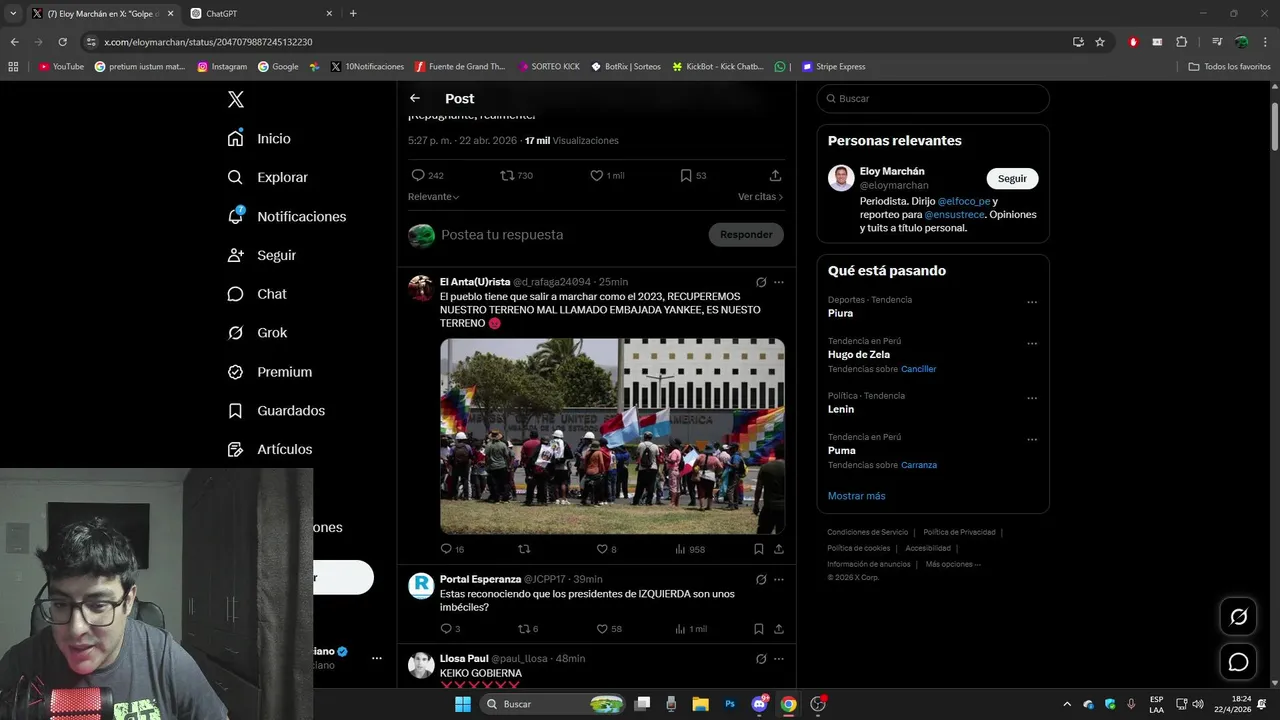
Task: Repost Portal Esperanza reply with 6 reposts
Action: coord(524,629)
